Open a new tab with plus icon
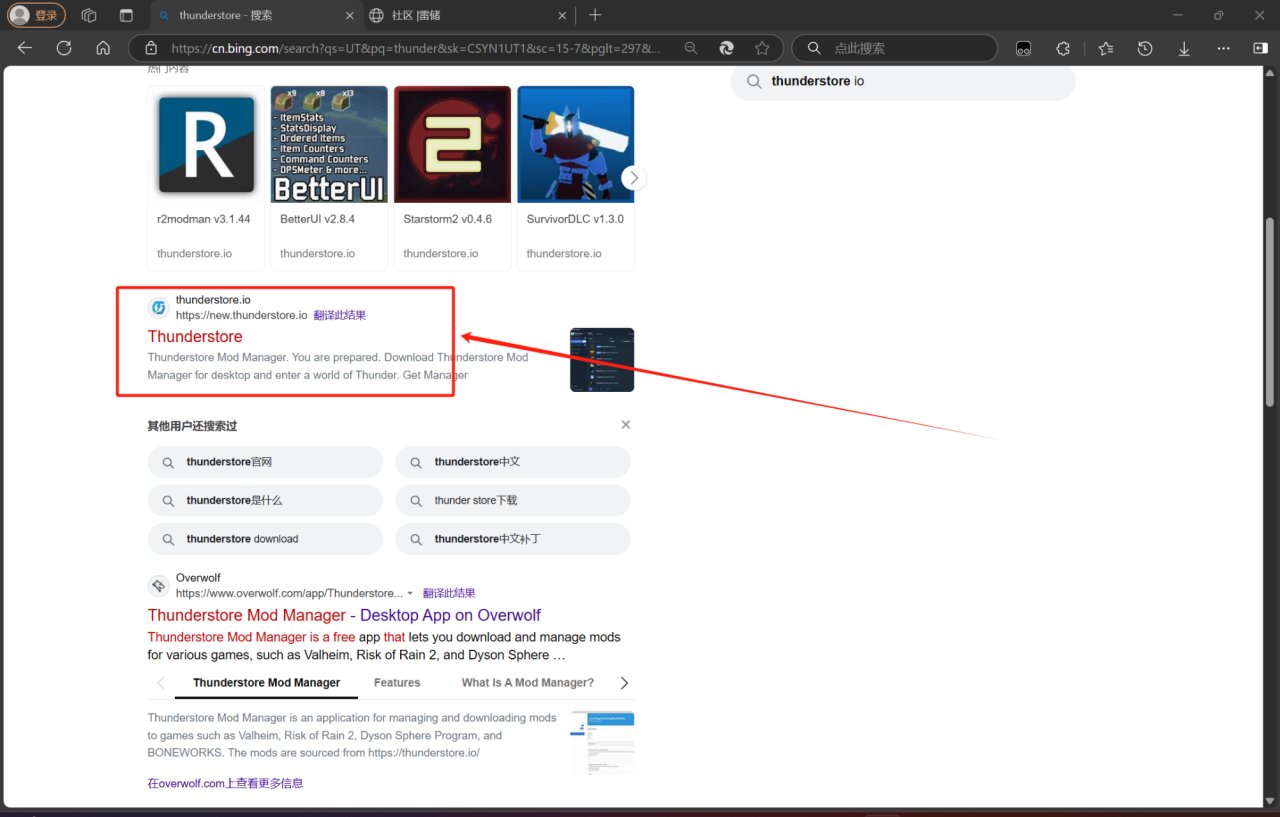Screen dimensions: 1280x817 [x=595, y=15]
